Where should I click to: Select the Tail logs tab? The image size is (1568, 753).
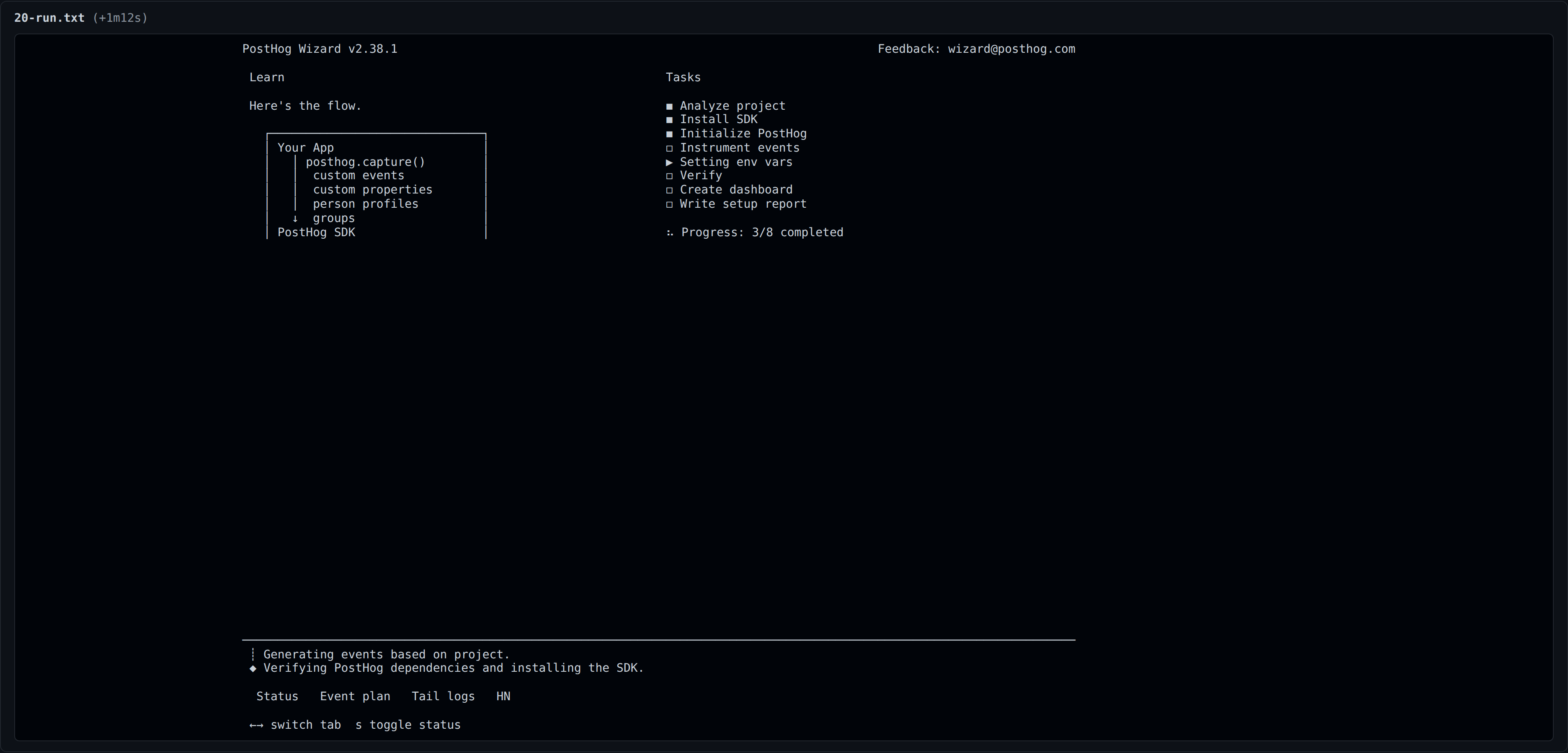pyautogui.click(x=443, y=696)
